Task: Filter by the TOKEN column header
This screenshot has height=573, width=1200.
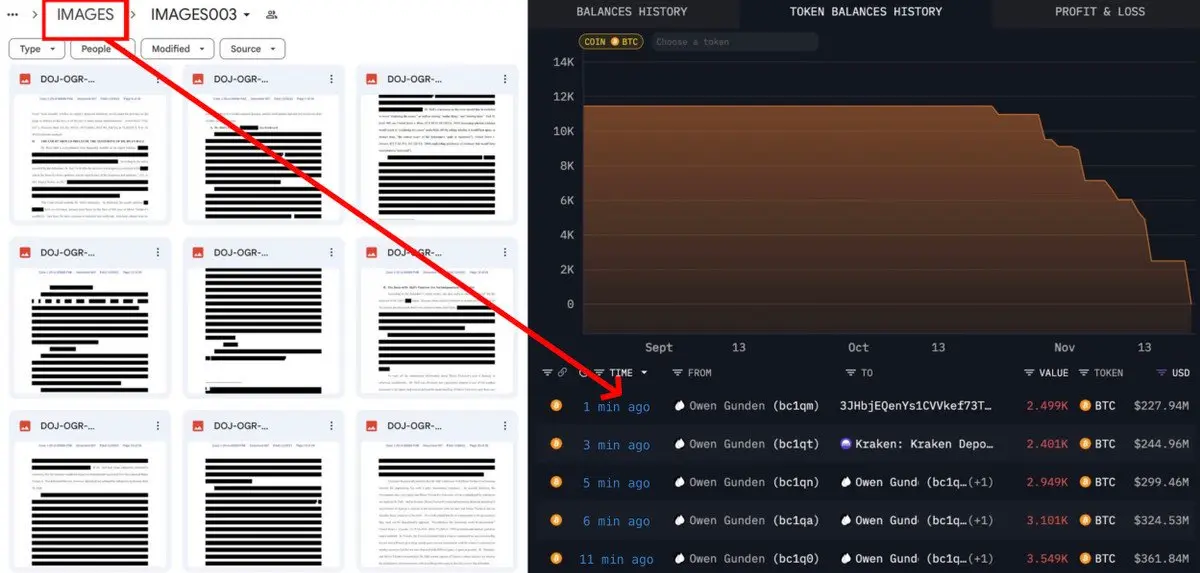Action: click(x=1101, y=373)
